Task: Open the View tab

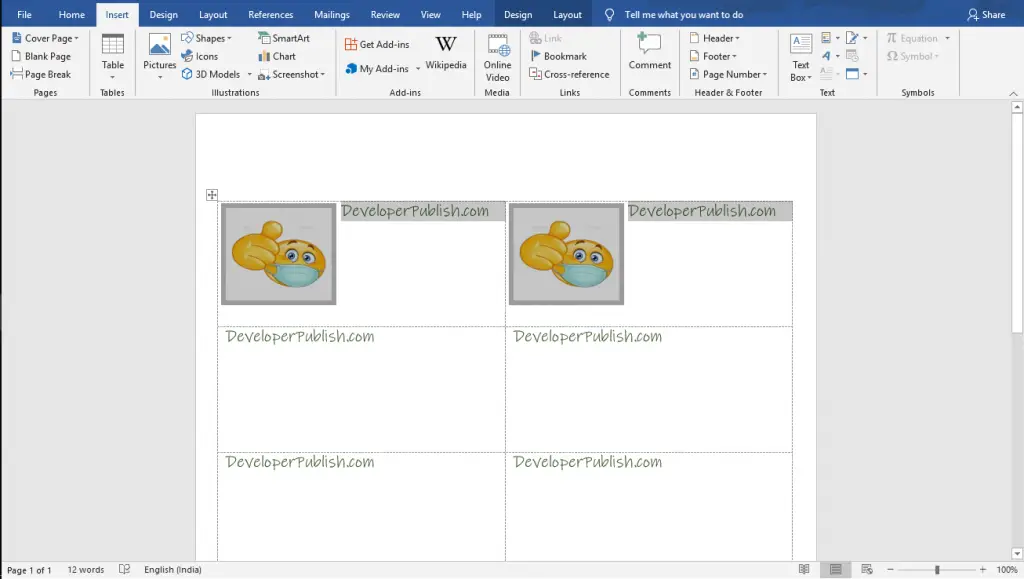Action: click(430, 14)
